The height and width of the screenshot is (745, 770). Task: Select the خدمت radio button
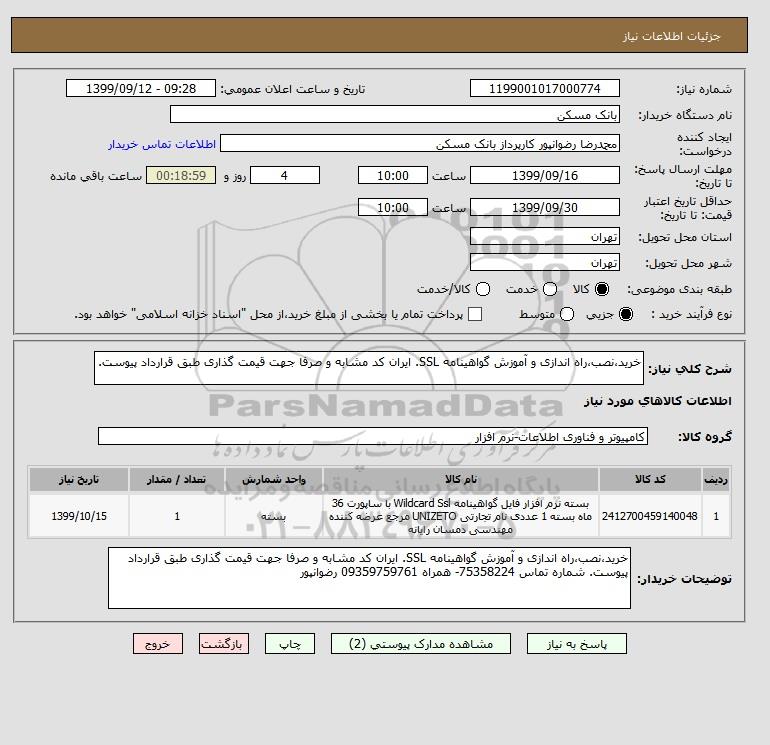click(x=550, y=289)
